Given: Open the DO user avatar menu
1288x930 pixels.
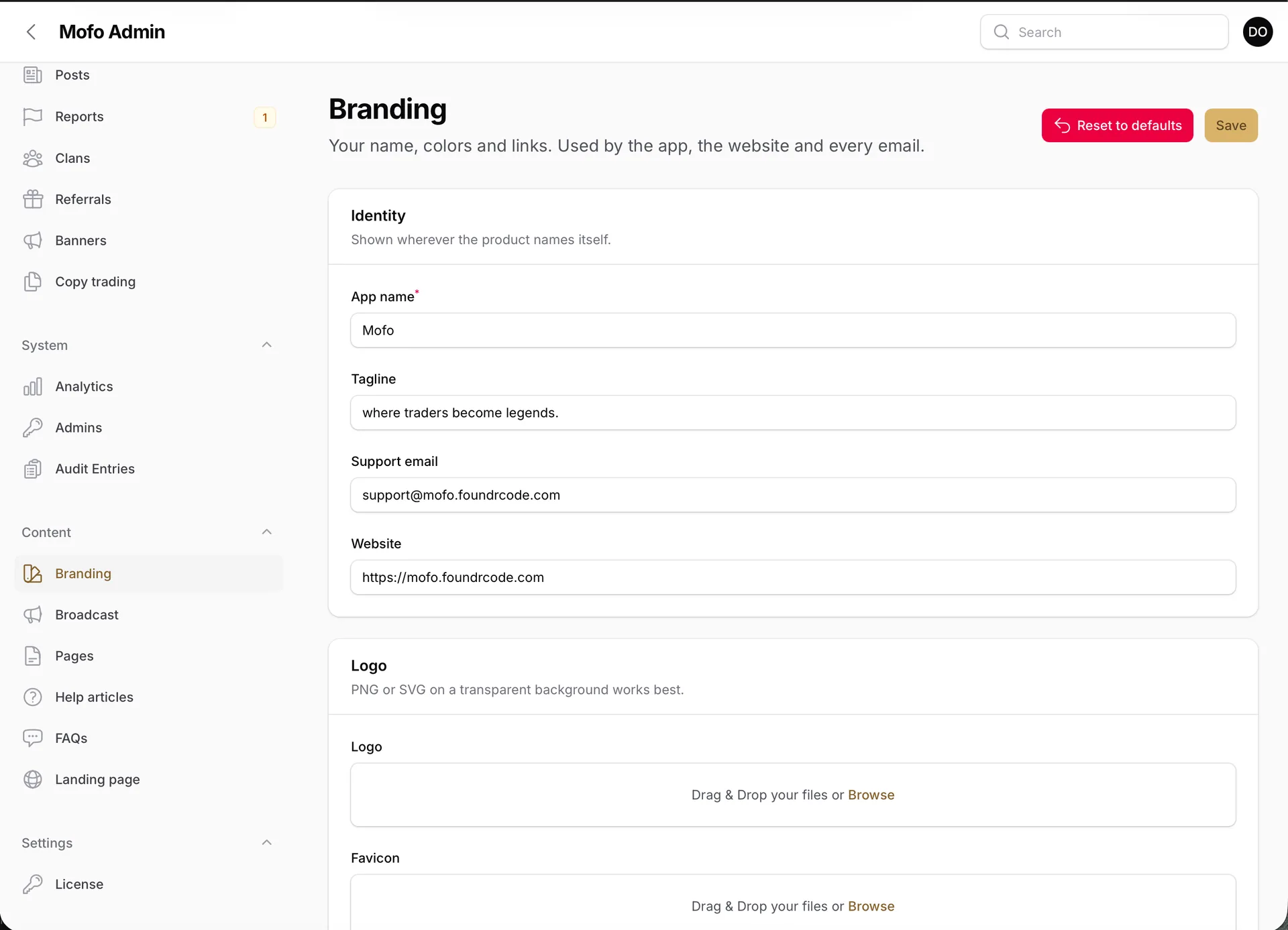Looking at the screenshot, I should pos(1257,32).
